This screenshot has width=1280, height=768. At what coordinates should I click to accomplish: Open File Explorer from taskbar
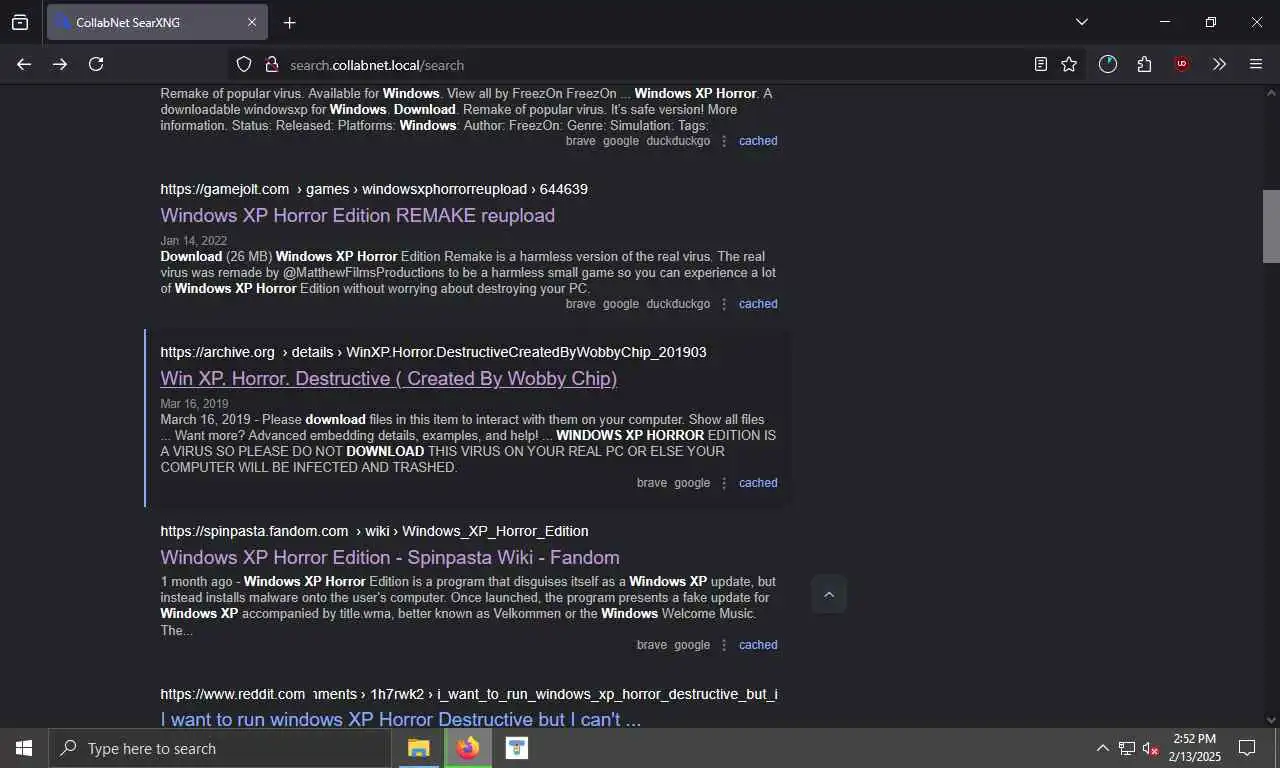pyautogui.click(x=418, y=748)
